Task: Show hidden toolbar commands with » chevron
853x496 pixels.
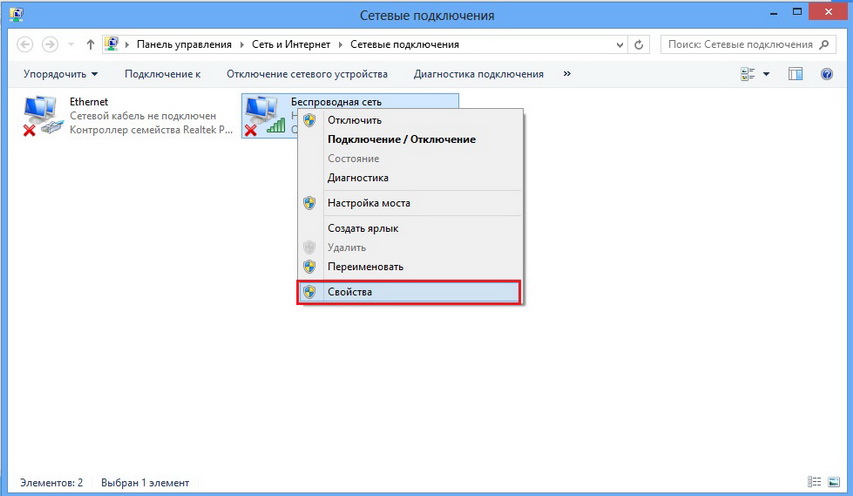Action: pyautogui.click(x=567, y=74)
